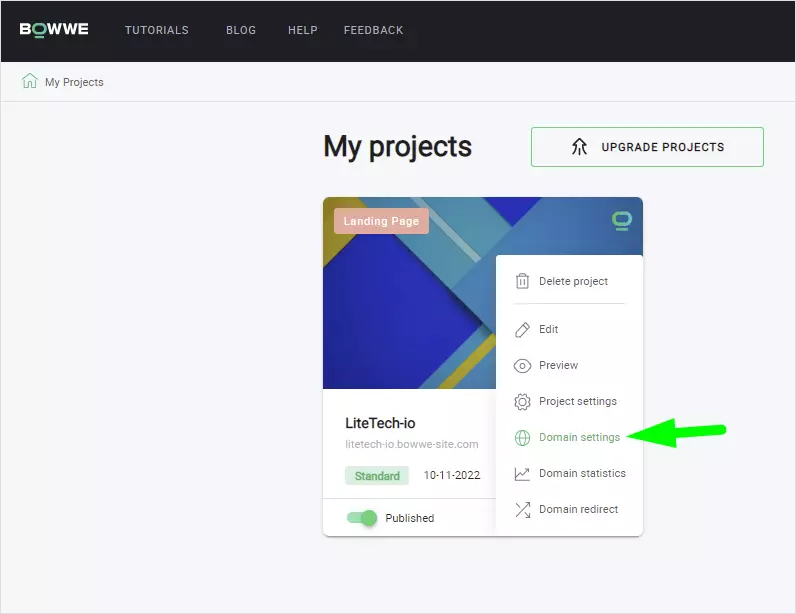Image resolution: width=796 pixels, height=614 pixels.
Task: Open Domain statistics from menu
Action: 582,474
